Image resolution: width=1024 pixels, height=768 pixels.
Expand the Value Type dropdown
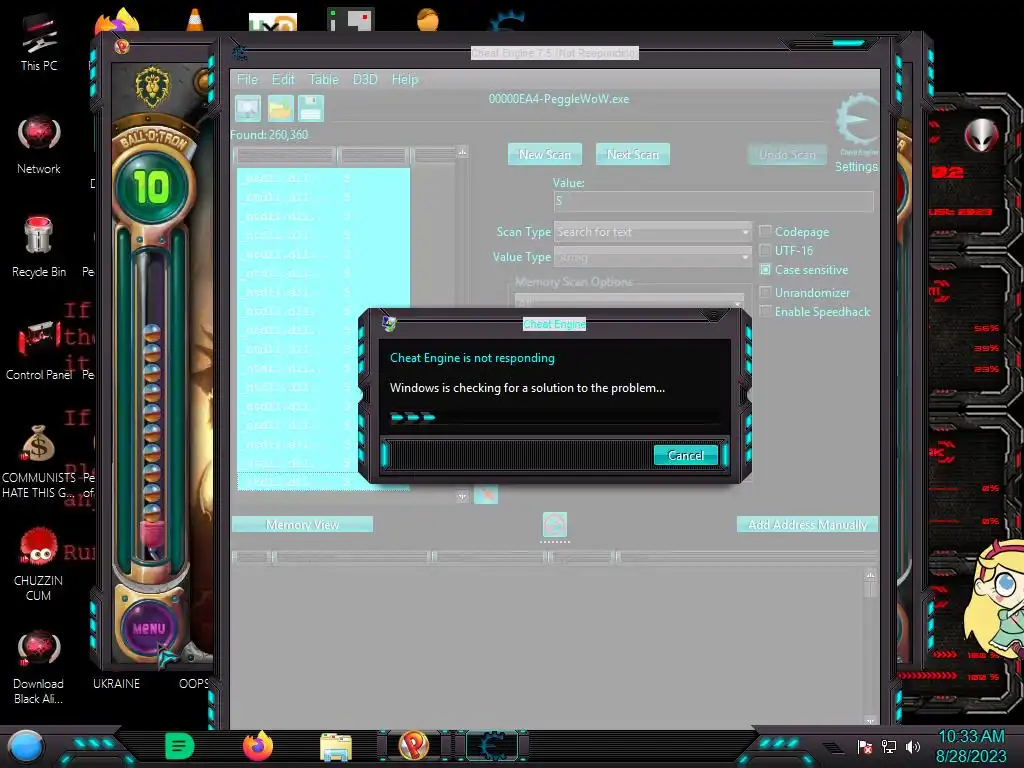pos(745,257)
